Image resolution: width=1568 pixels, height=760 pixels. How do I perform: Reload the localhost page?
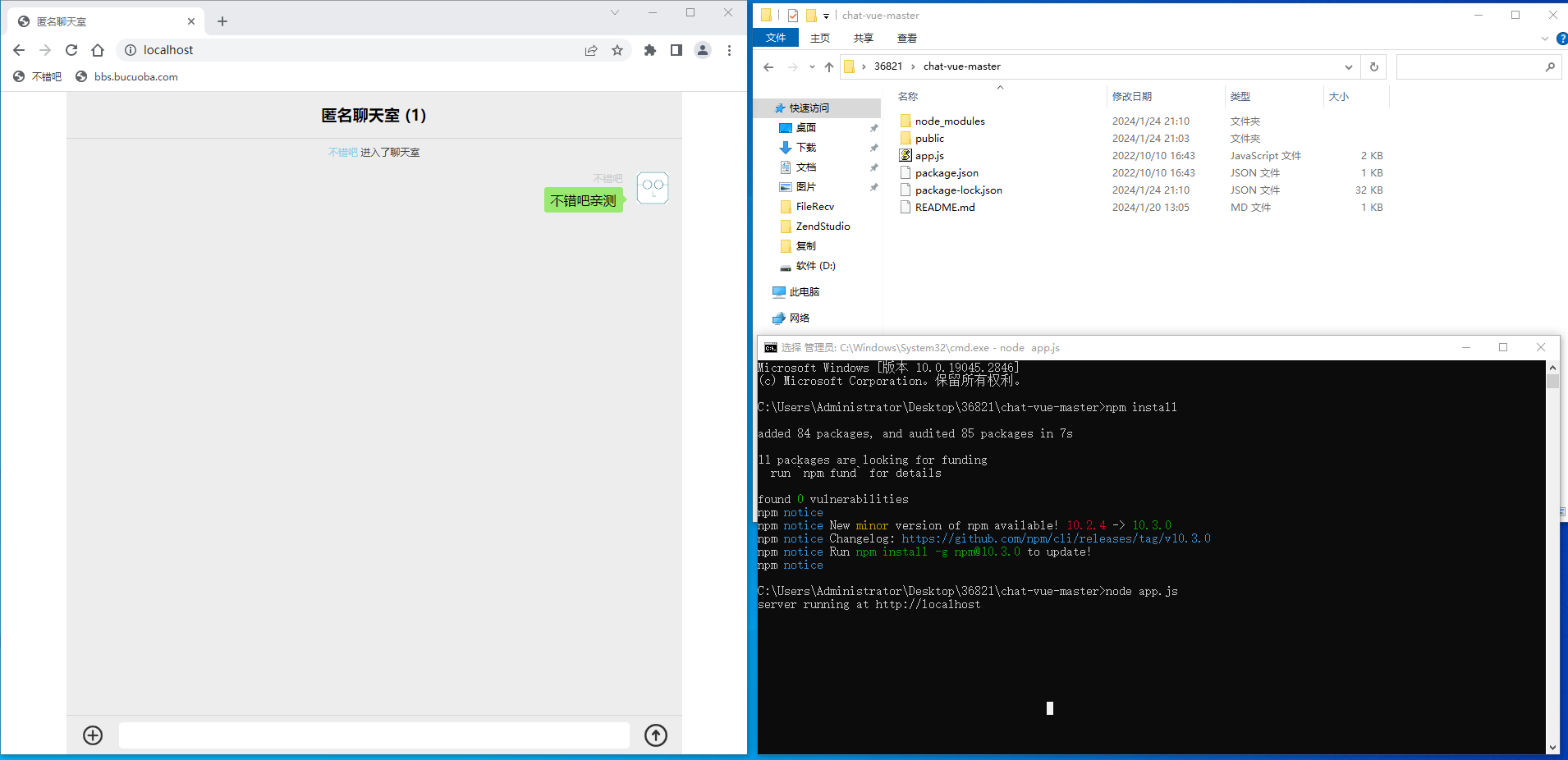point(71,50)
